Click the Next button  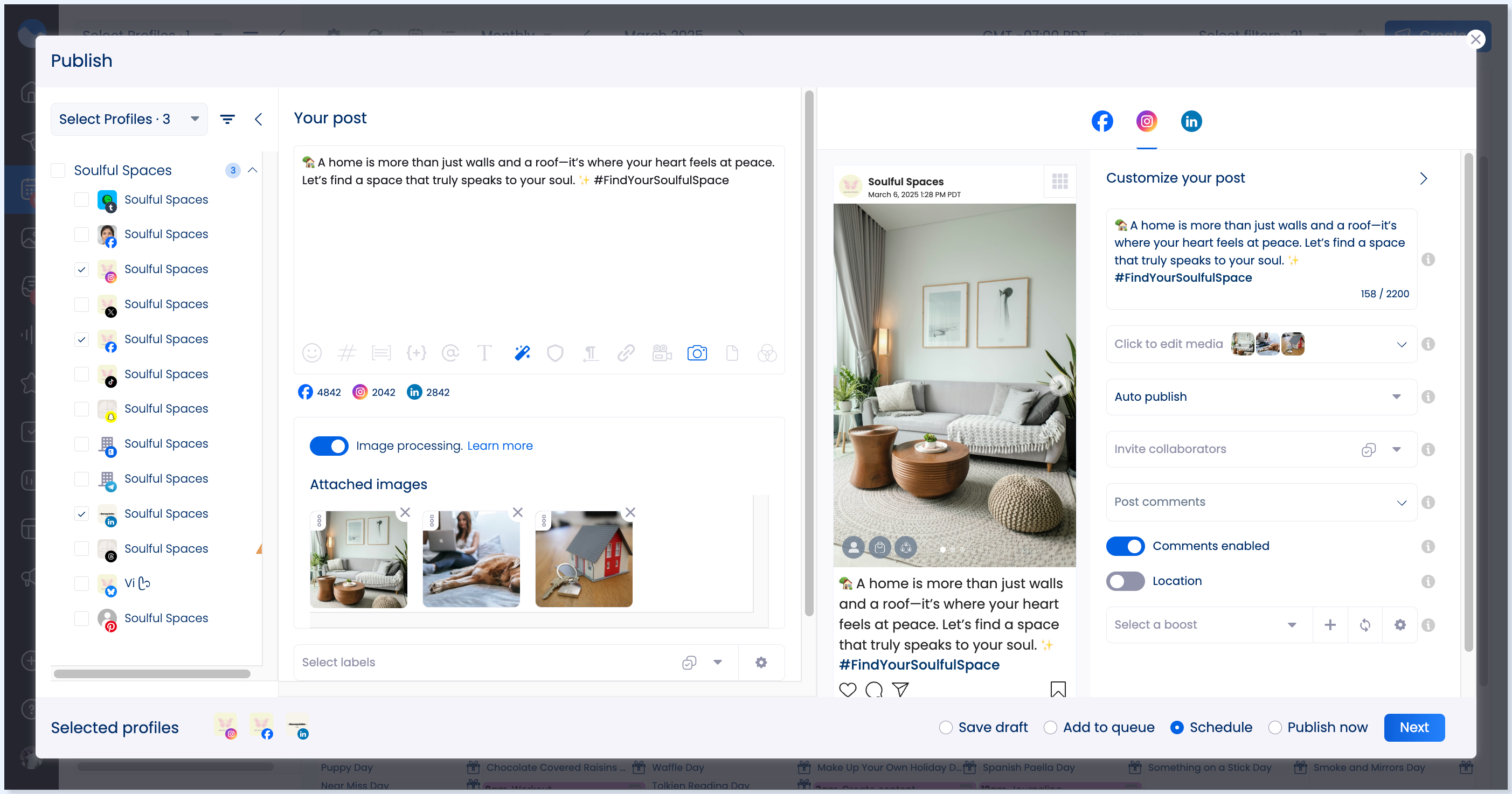[x=1414, y=728]
